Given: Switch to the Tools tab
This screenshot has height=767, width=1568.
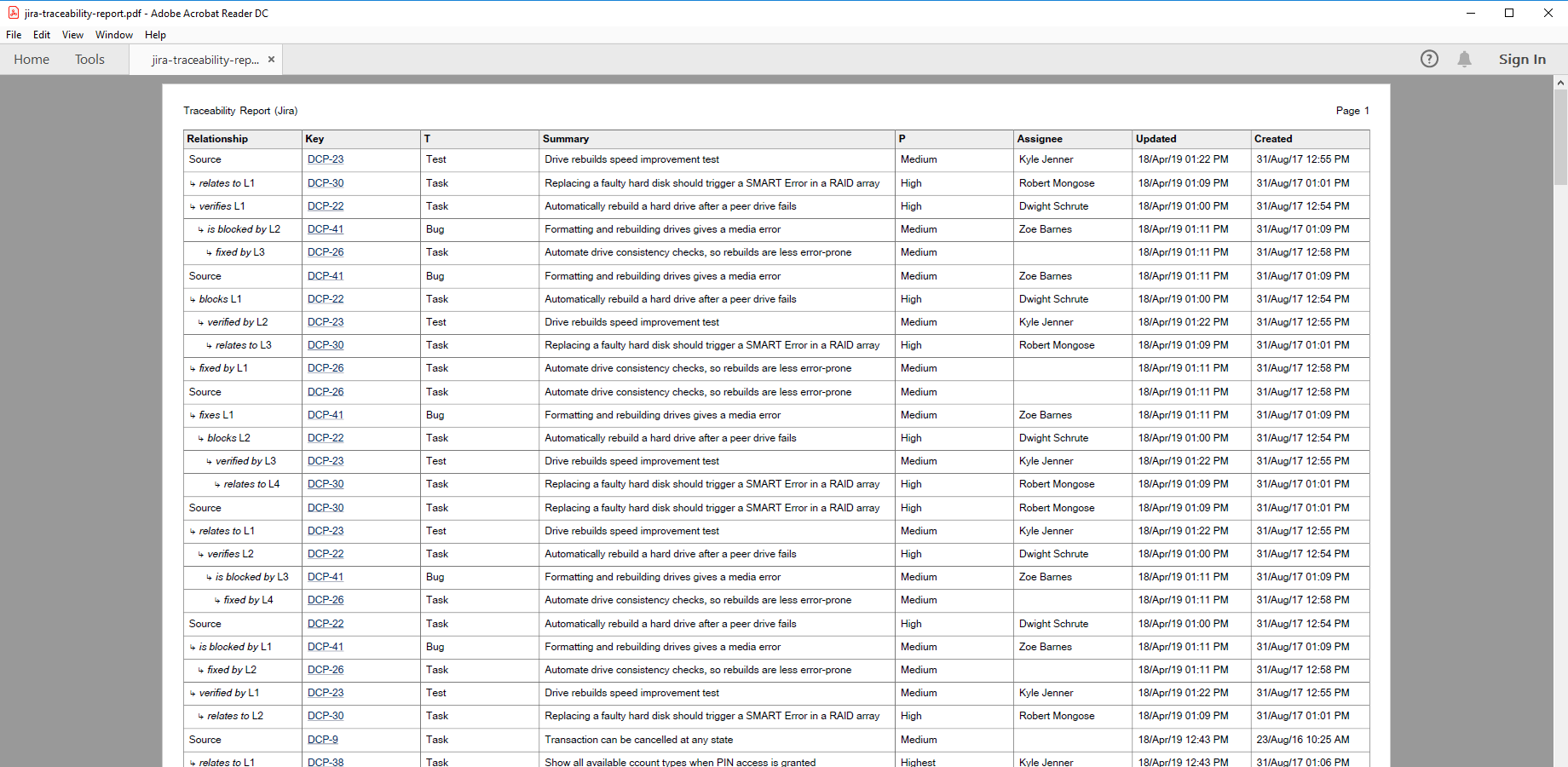Looking at the screenshot, I should coord(89,59).
